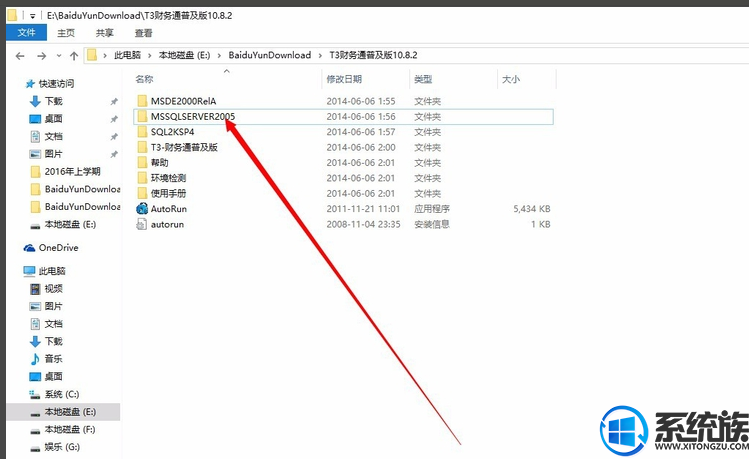
Task: Select the 帮助 folder icon
Action: (x=142, y=162)
